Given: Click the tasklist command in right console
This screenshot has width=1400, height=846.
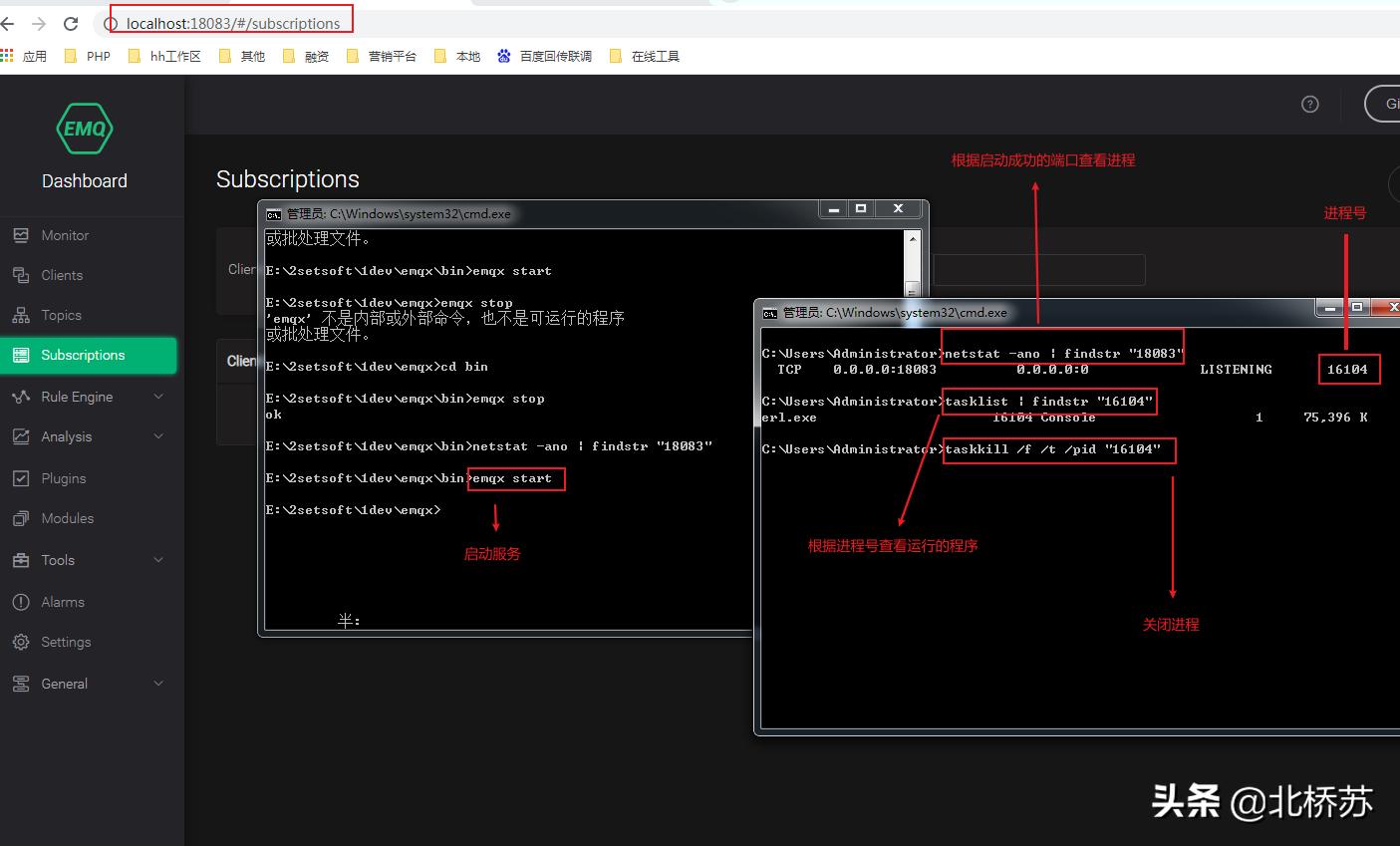Looking at the screenshot, I should coord(1048,401).
